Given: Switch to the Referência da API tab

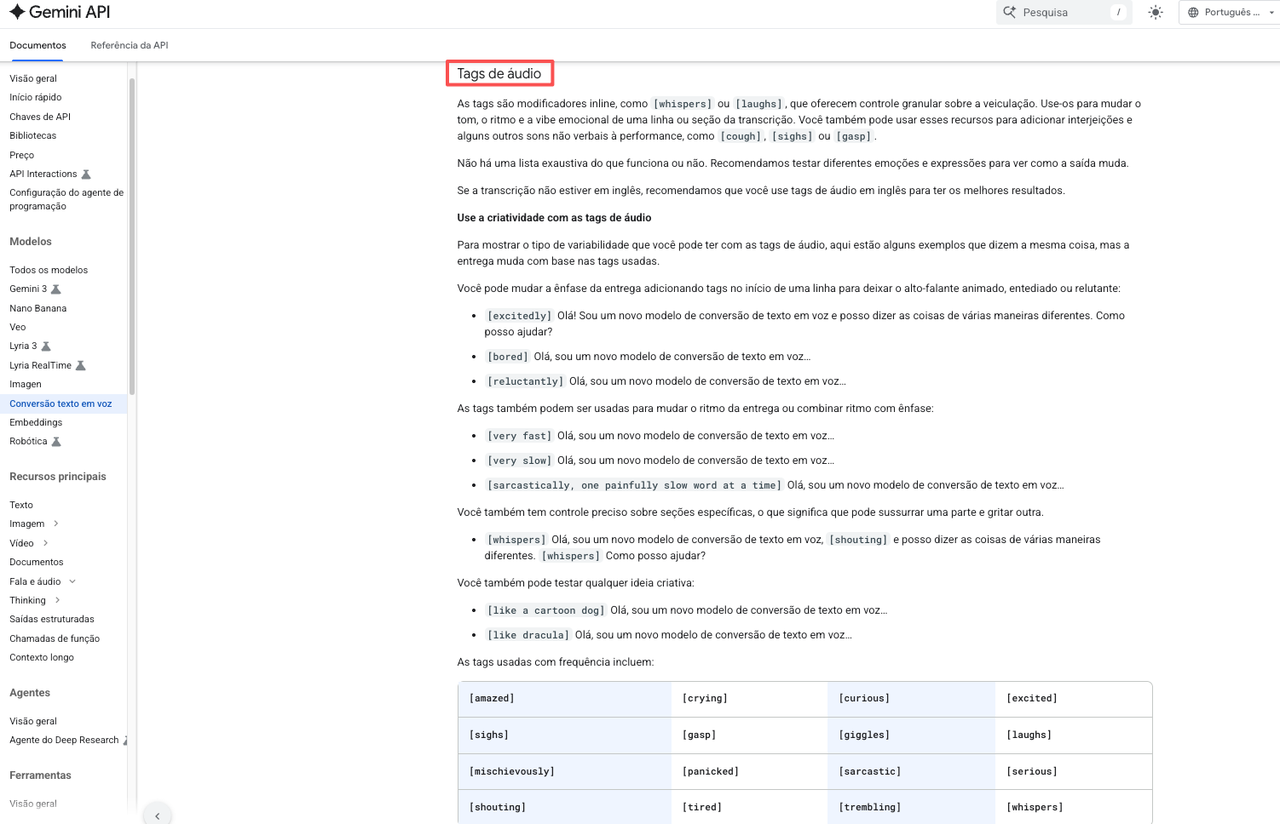Looking at the screenshot, I should (129, 45).
